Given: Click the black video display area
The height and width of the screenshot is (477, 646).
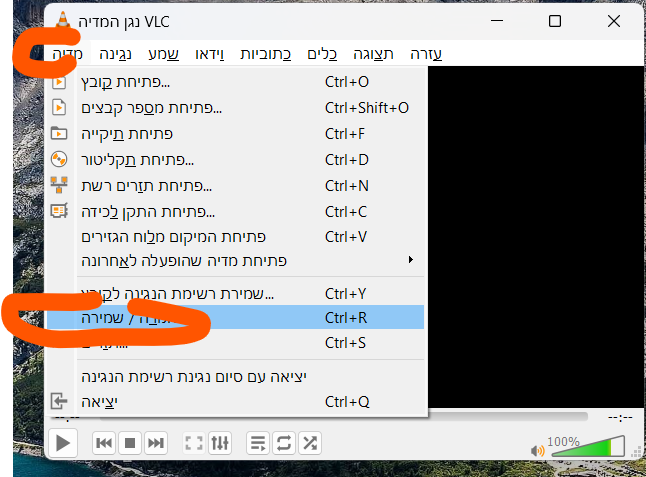Looking at the screenshot, I should 536,237.
